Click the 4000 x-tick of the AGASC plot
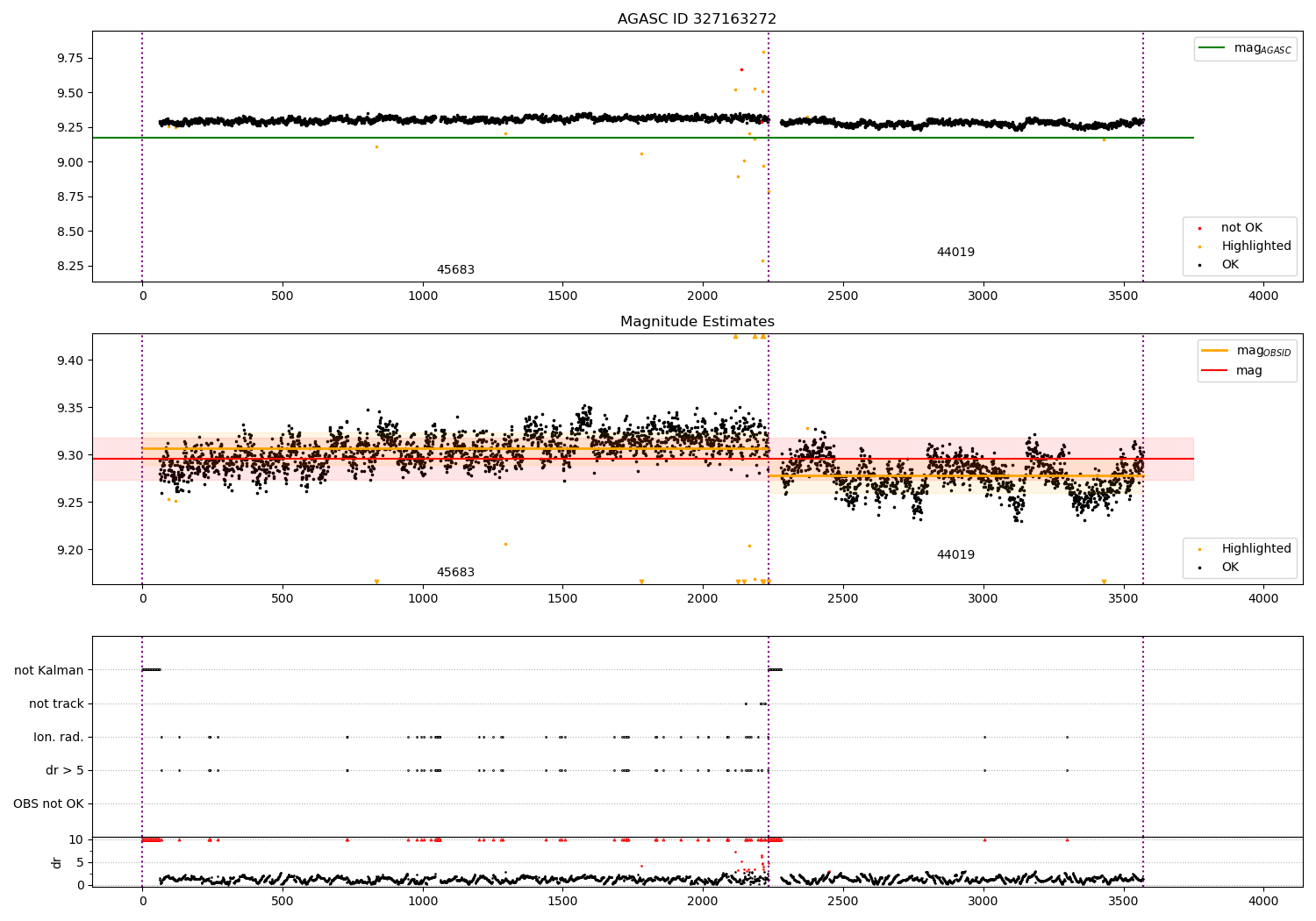Image resolution: width=1316 pixels, height=921 pixels. pyautogui.click(x=1263, y=296)
